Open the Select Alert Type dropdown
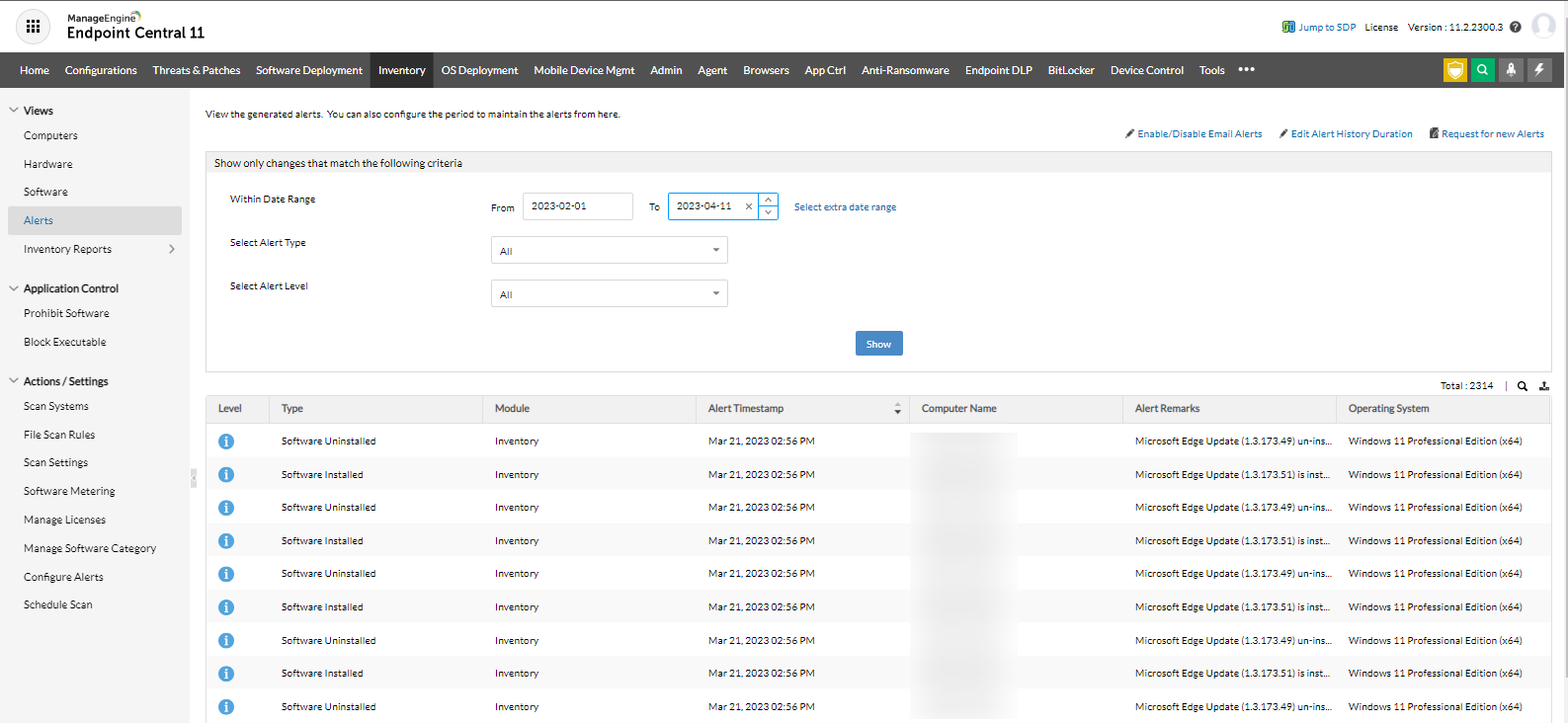 click(x=610, y=251)
